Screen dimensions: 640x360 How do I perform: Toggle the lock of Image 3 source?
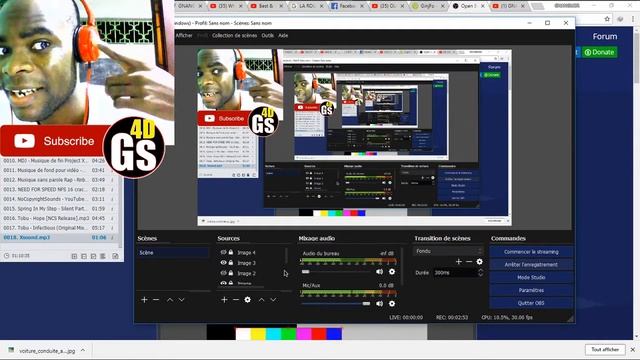pyautogui.click(x=231, y=262)
